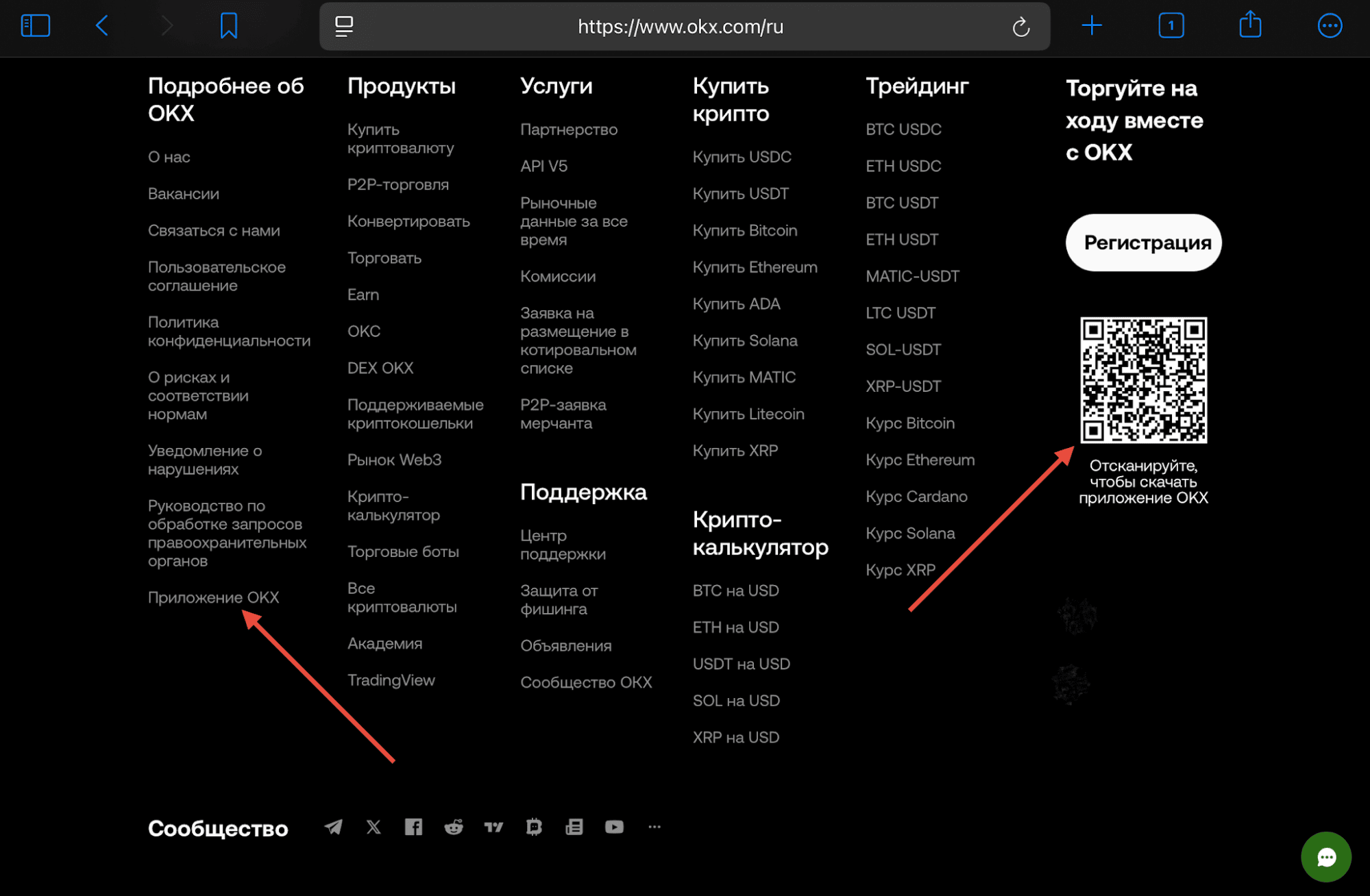Open the Earn link

(363, 295)
